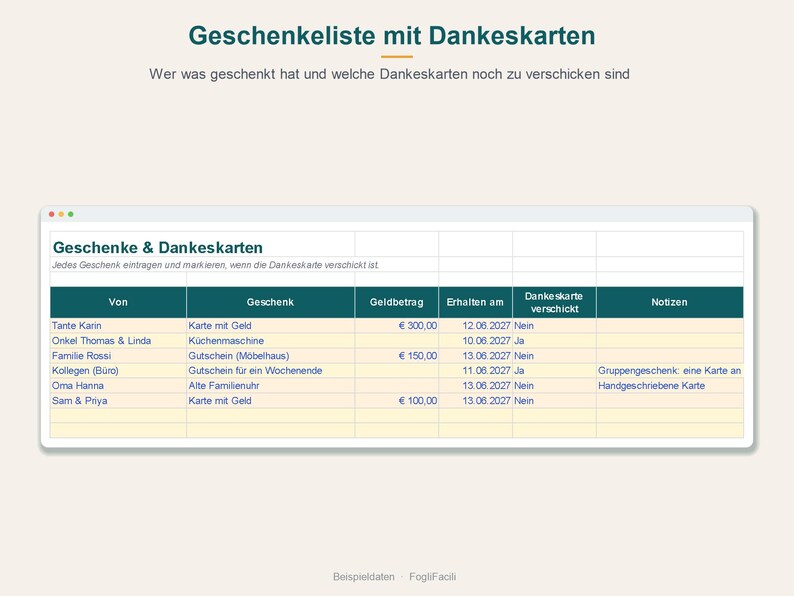Select cell 'Oma Hanna'
The width and height of the screenshot is (794, 596).
coord(118,386)
